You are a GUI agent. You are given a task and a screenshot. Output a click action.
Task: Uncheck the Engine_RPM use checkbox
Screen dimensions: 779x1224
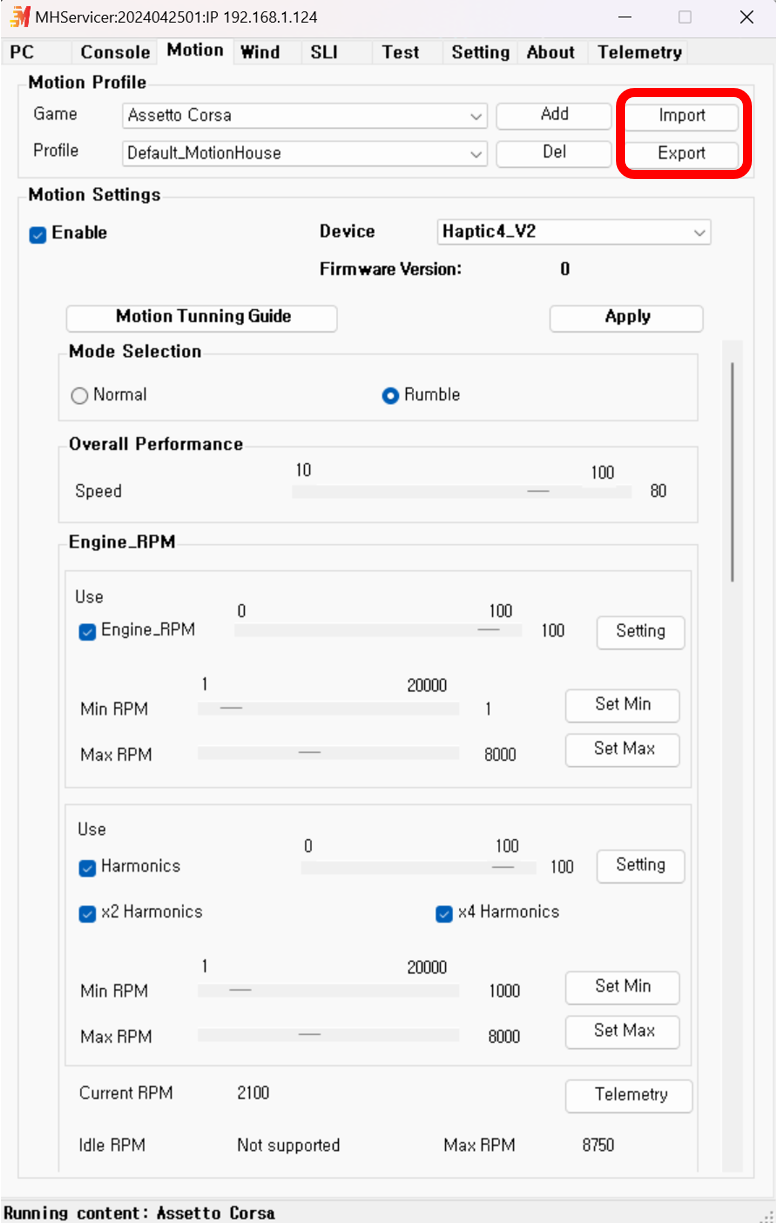tap(87, 631)
